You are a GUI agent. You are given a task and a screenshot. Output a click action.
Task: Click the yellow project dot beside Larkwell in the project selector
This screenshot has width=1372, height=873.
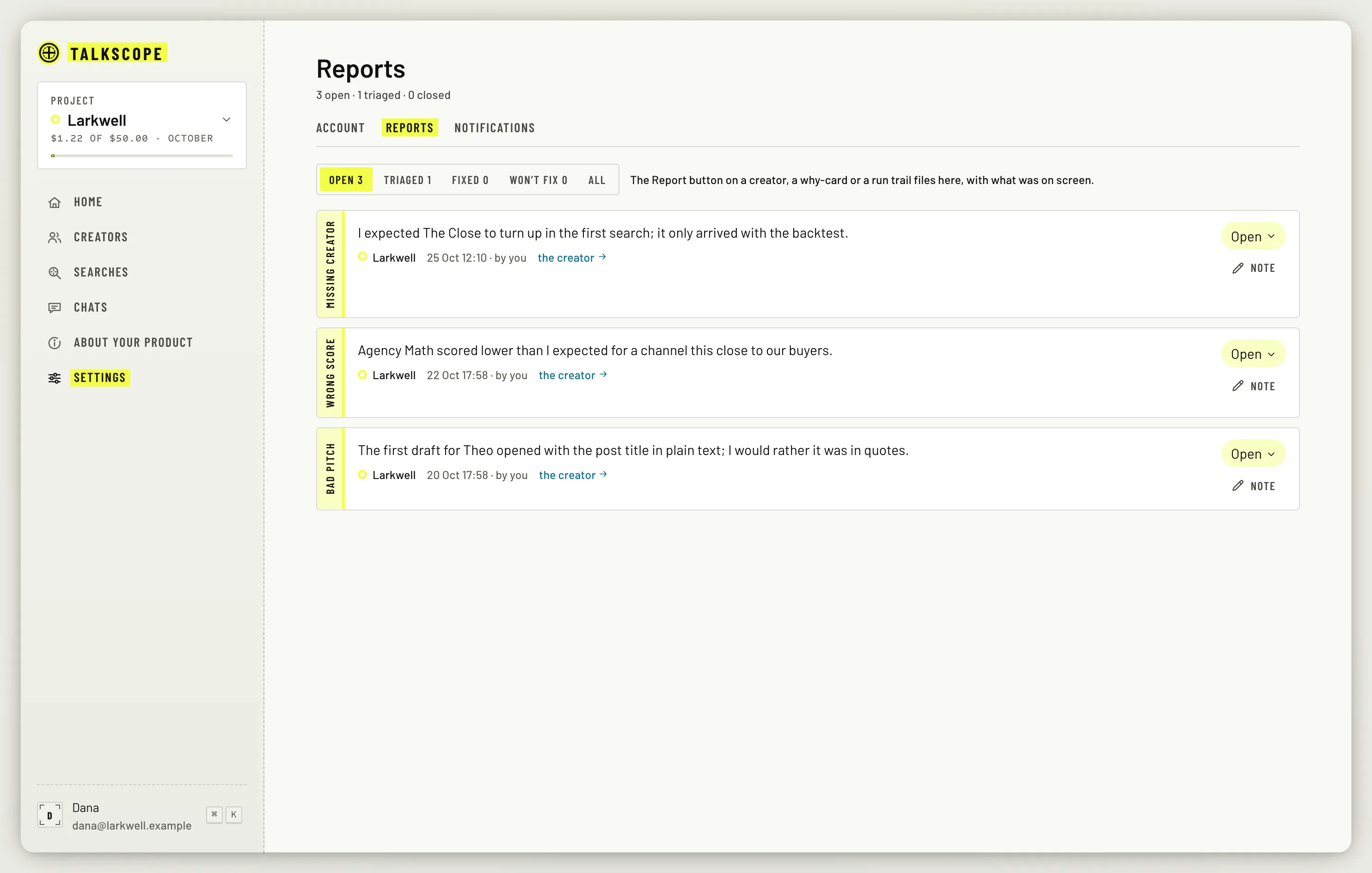[56, 120]
